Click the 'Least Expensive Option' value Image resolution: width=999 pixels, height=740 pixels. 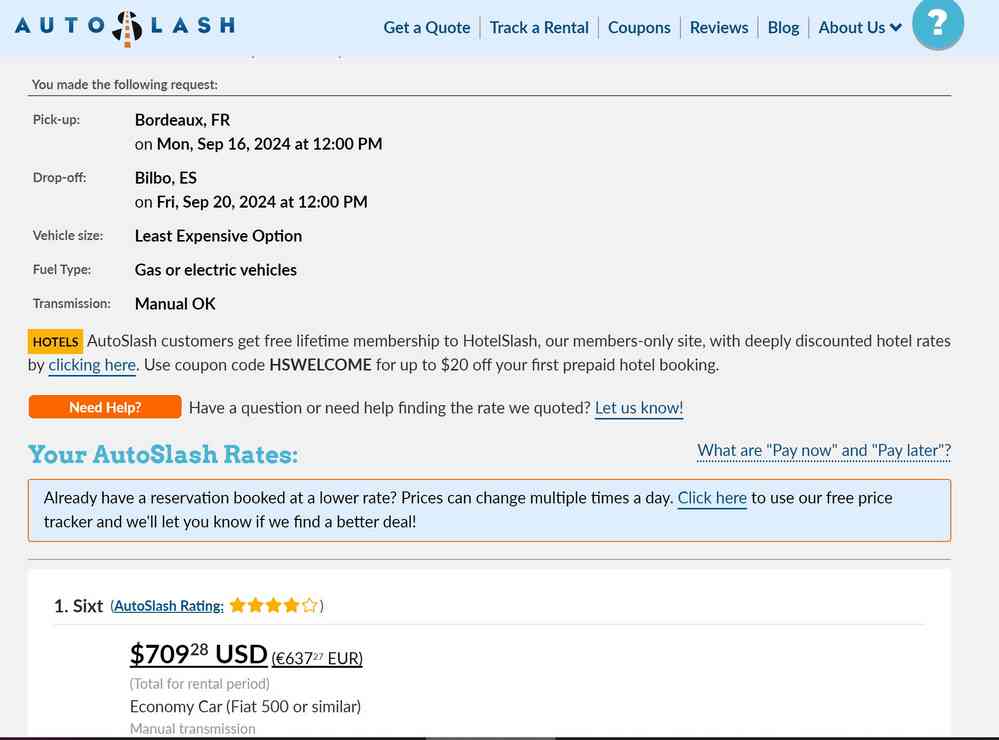click(219, 236)
